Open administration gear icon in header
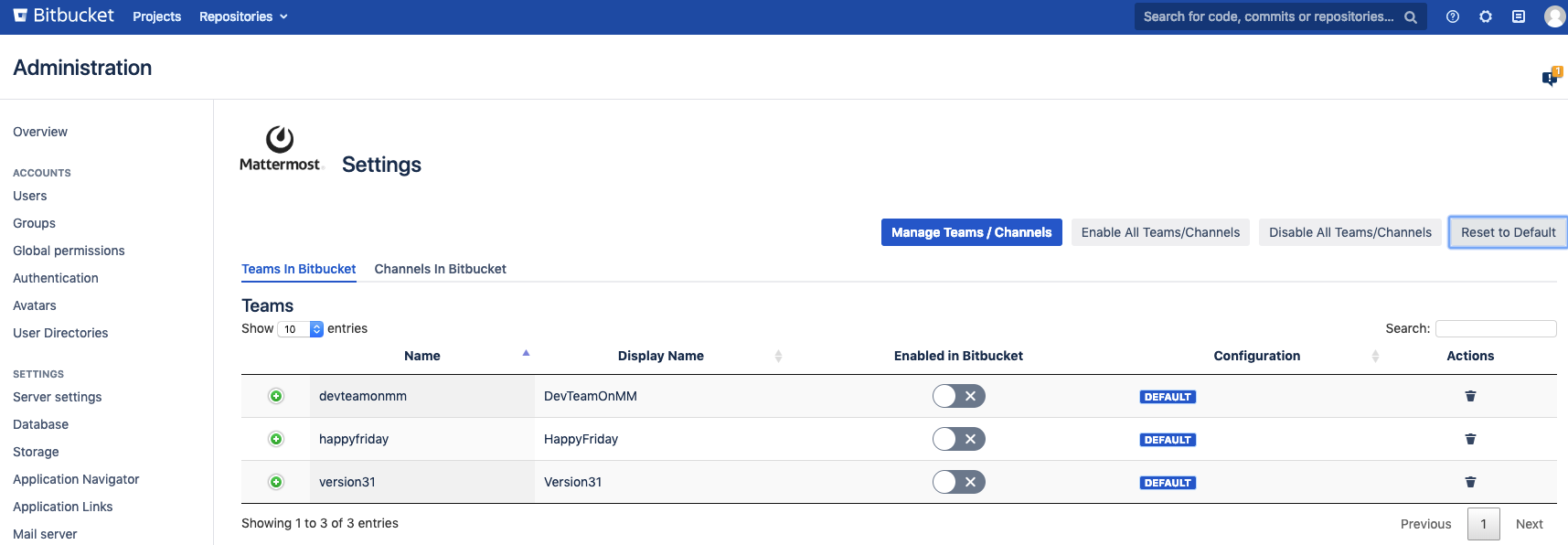The height and width of the screenshot is (545, 1568). [x=1486, y=16]
